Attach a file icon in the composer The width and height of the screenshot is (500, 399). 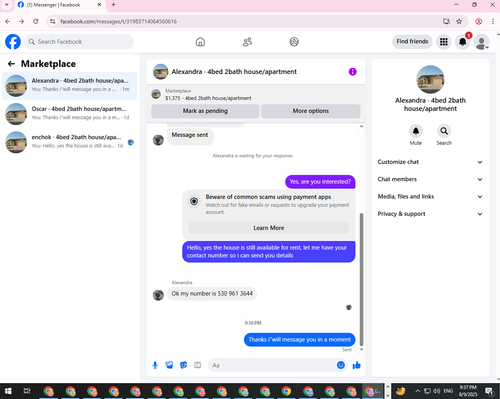[x=169, y=365]
